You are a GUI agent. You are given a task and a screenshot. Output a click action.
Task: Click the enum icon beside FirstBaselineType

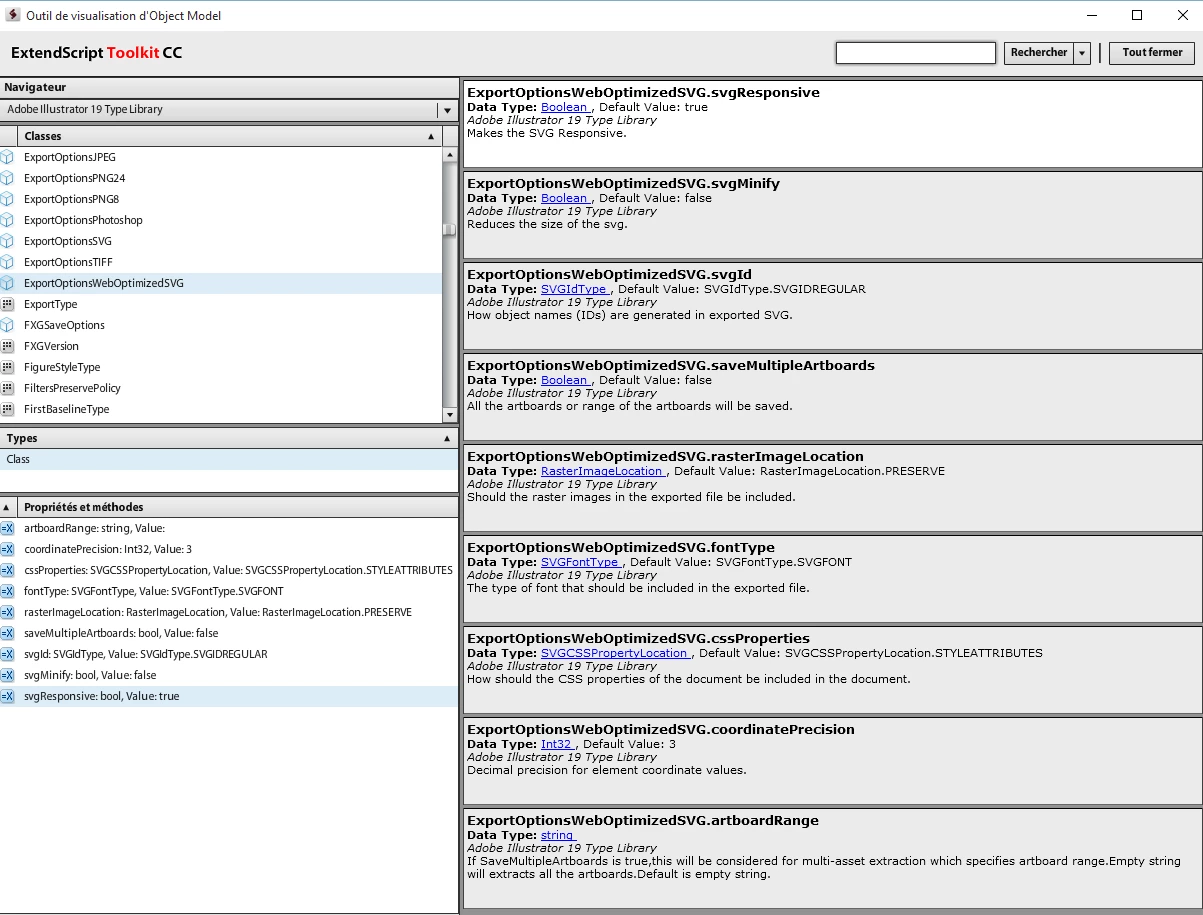coord(8,409)
